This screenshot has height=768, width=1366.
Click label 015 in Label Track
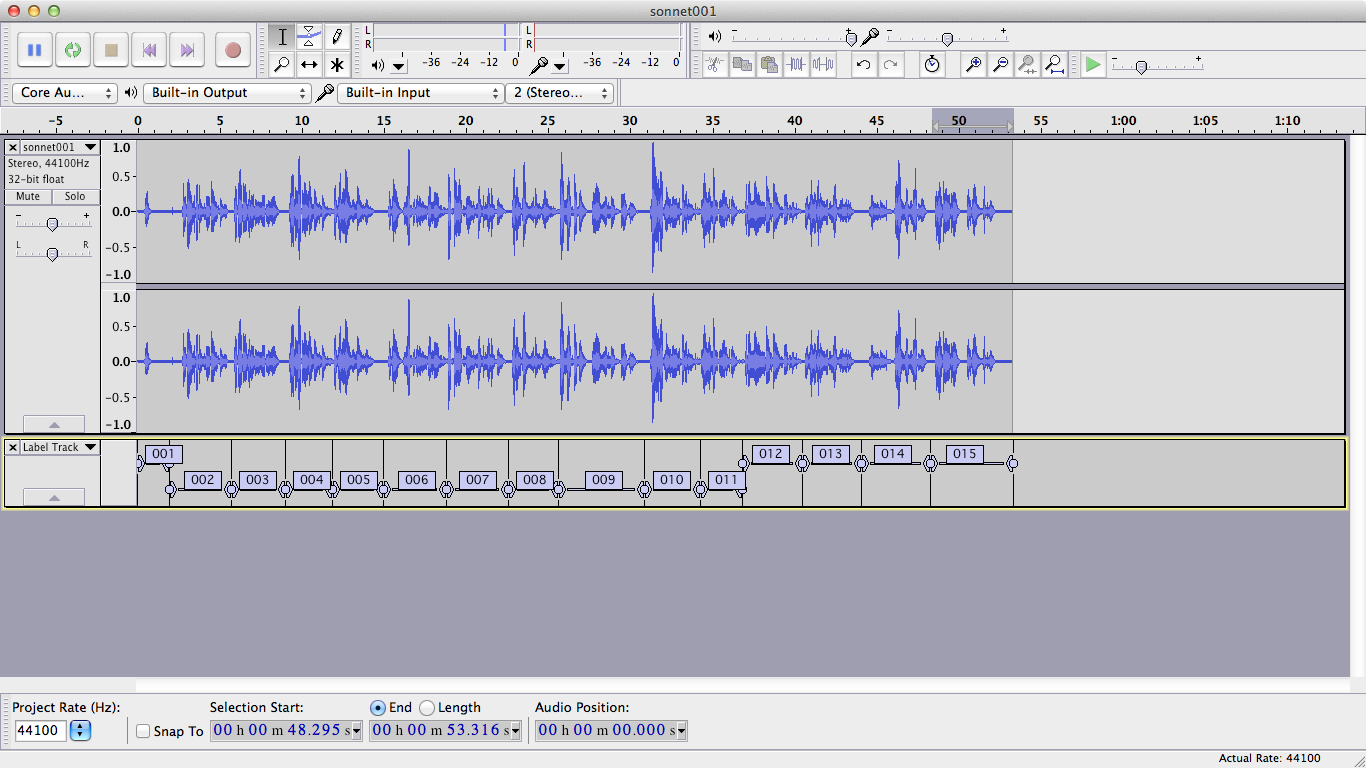(964, 454)
